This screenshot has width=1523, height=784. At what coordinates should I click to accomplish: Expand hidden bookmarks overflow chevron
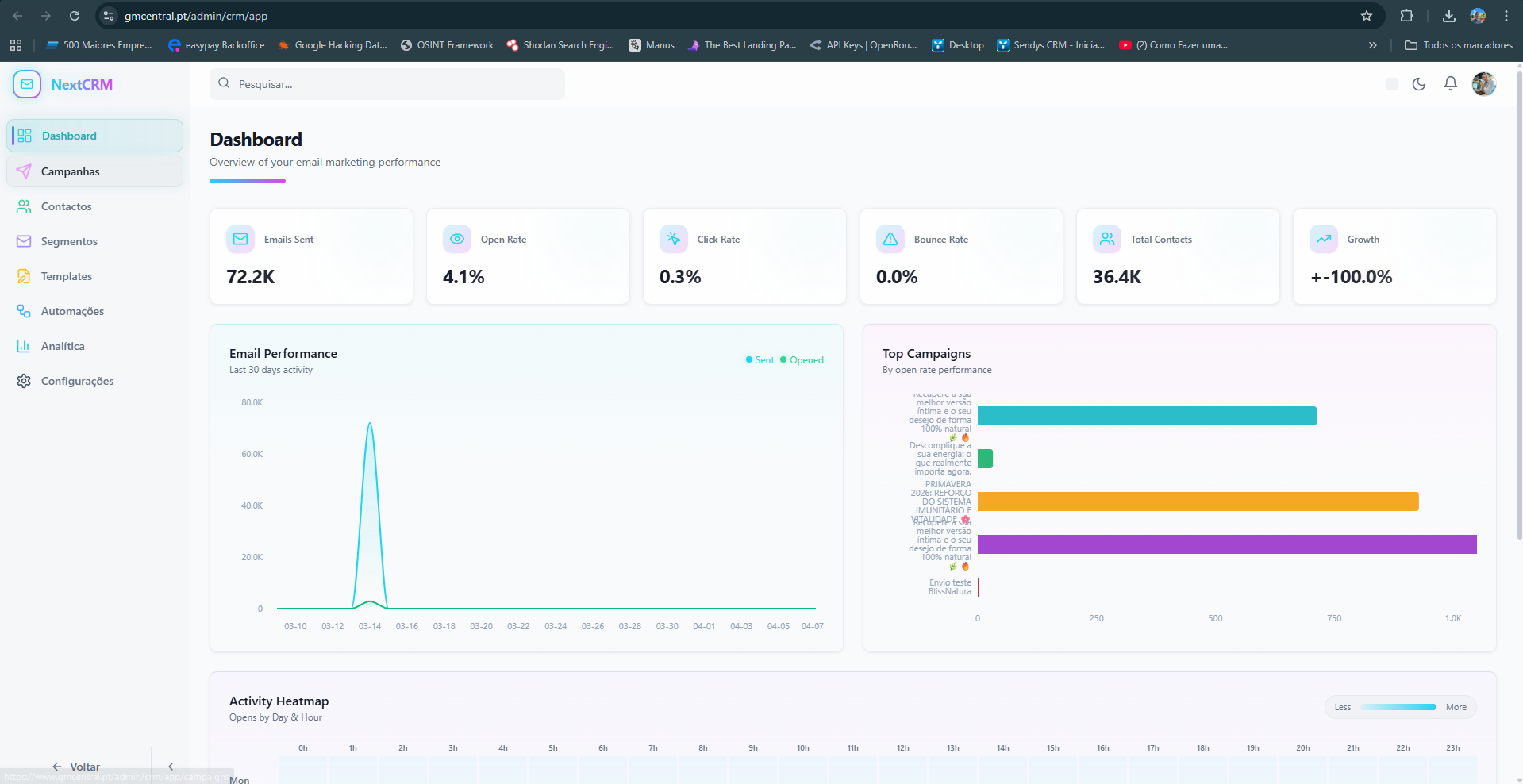pyautogui.click(x=1372, y=45)
